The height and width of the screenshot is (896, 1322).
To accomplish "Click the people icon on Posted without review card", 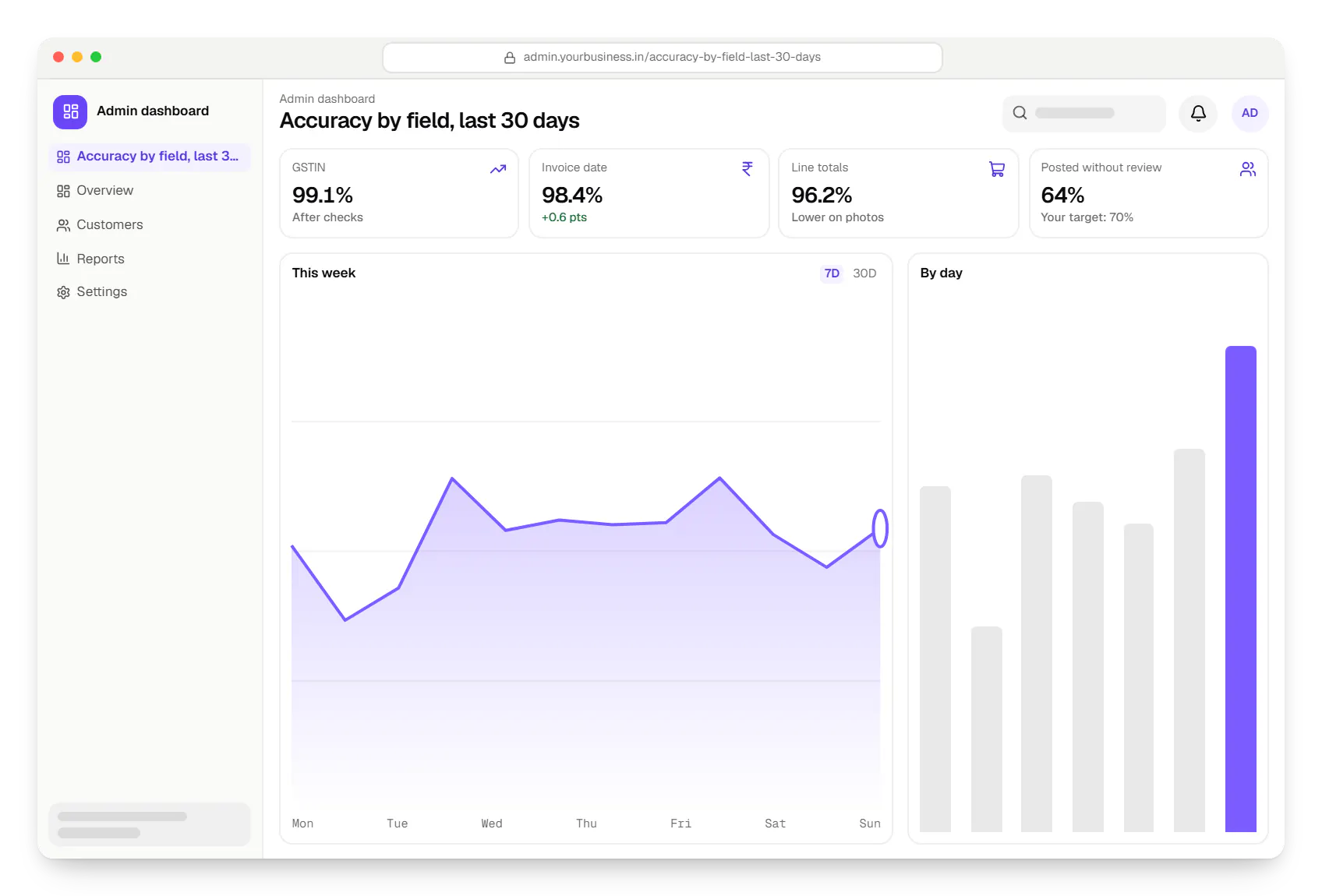I will pos(1248,169).
